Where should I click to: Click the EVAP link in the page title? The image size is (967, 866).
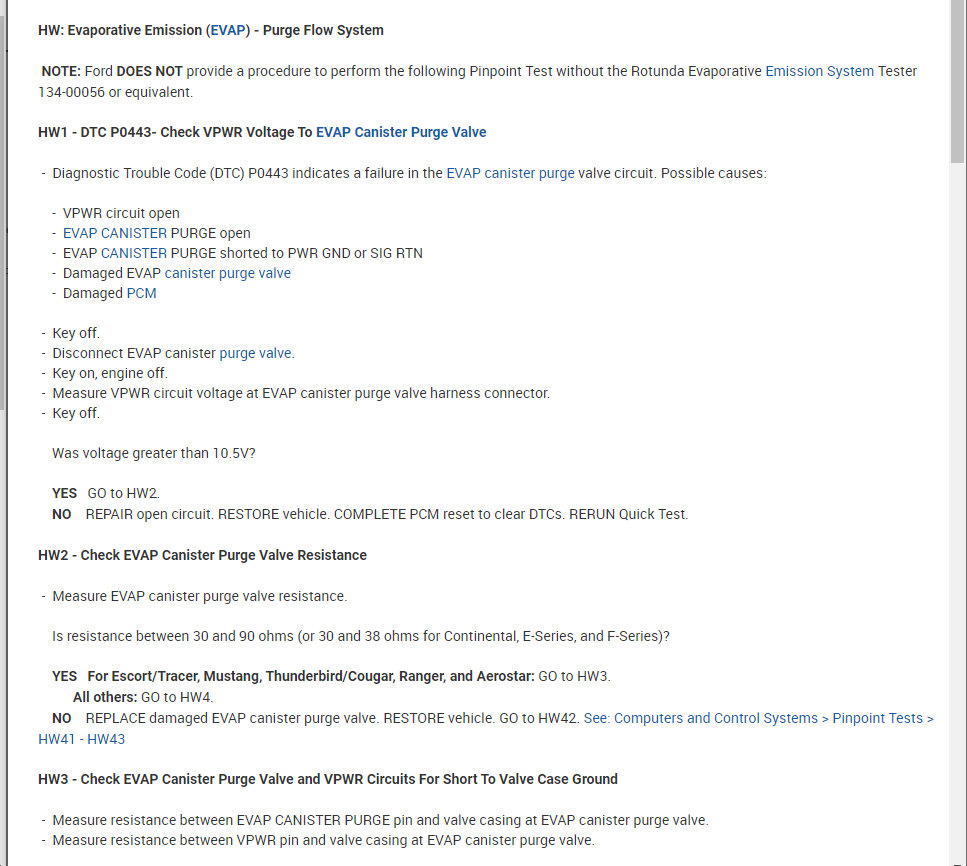click(x=228, y=30)
